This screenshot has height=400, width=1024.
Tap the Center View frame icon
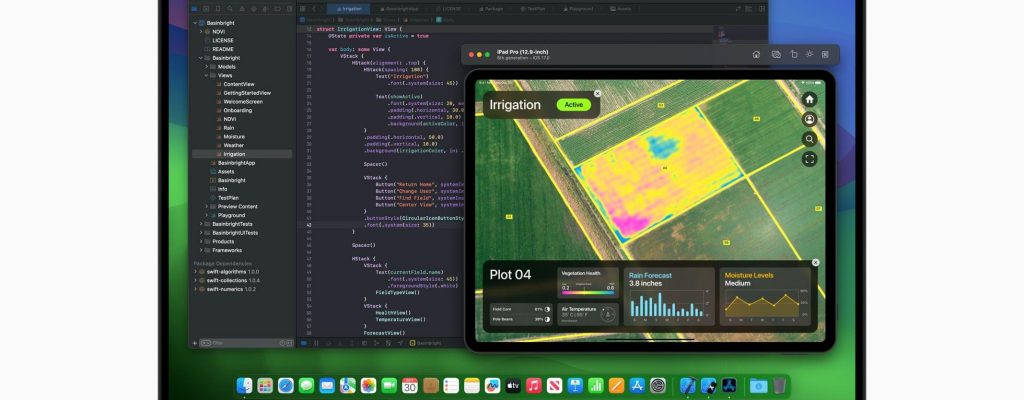click(809, 158)
